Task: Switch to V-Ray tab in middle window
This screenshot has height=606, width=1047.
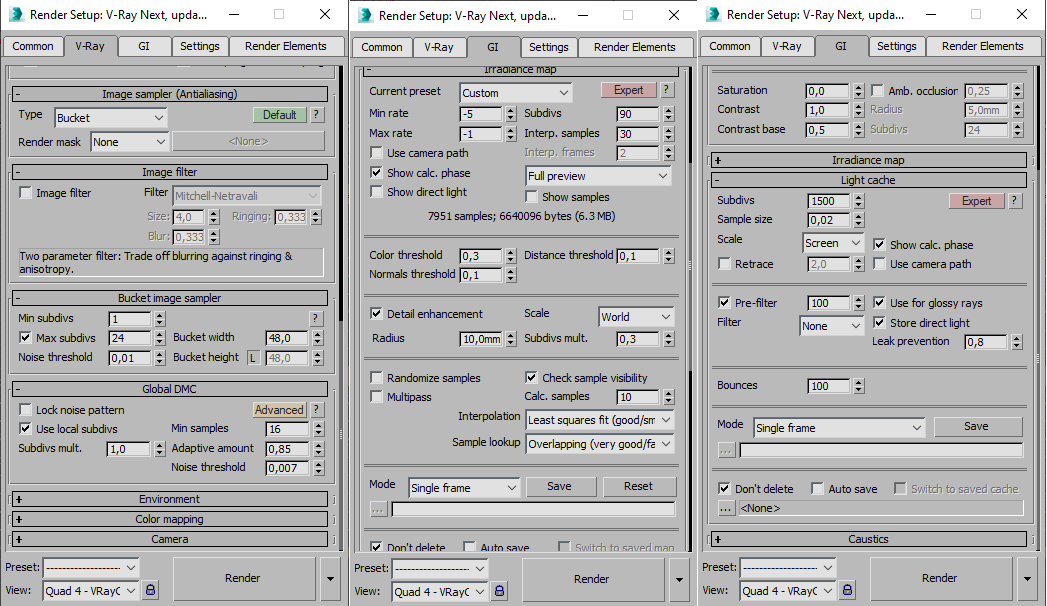Action: (439, 47)
